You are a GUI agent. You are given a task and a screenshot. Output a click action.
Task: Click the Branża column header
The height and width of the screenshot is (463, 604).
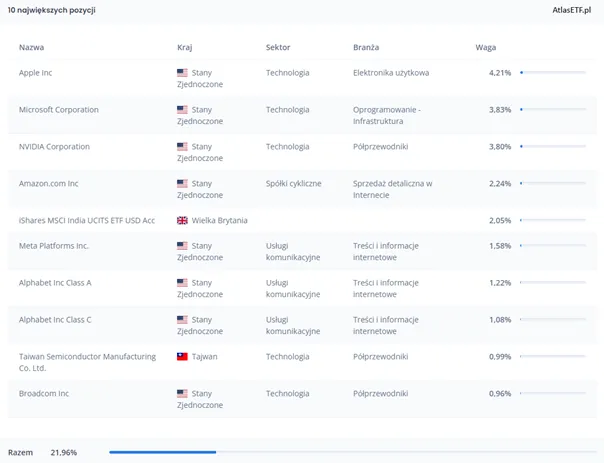pos(366,47)
